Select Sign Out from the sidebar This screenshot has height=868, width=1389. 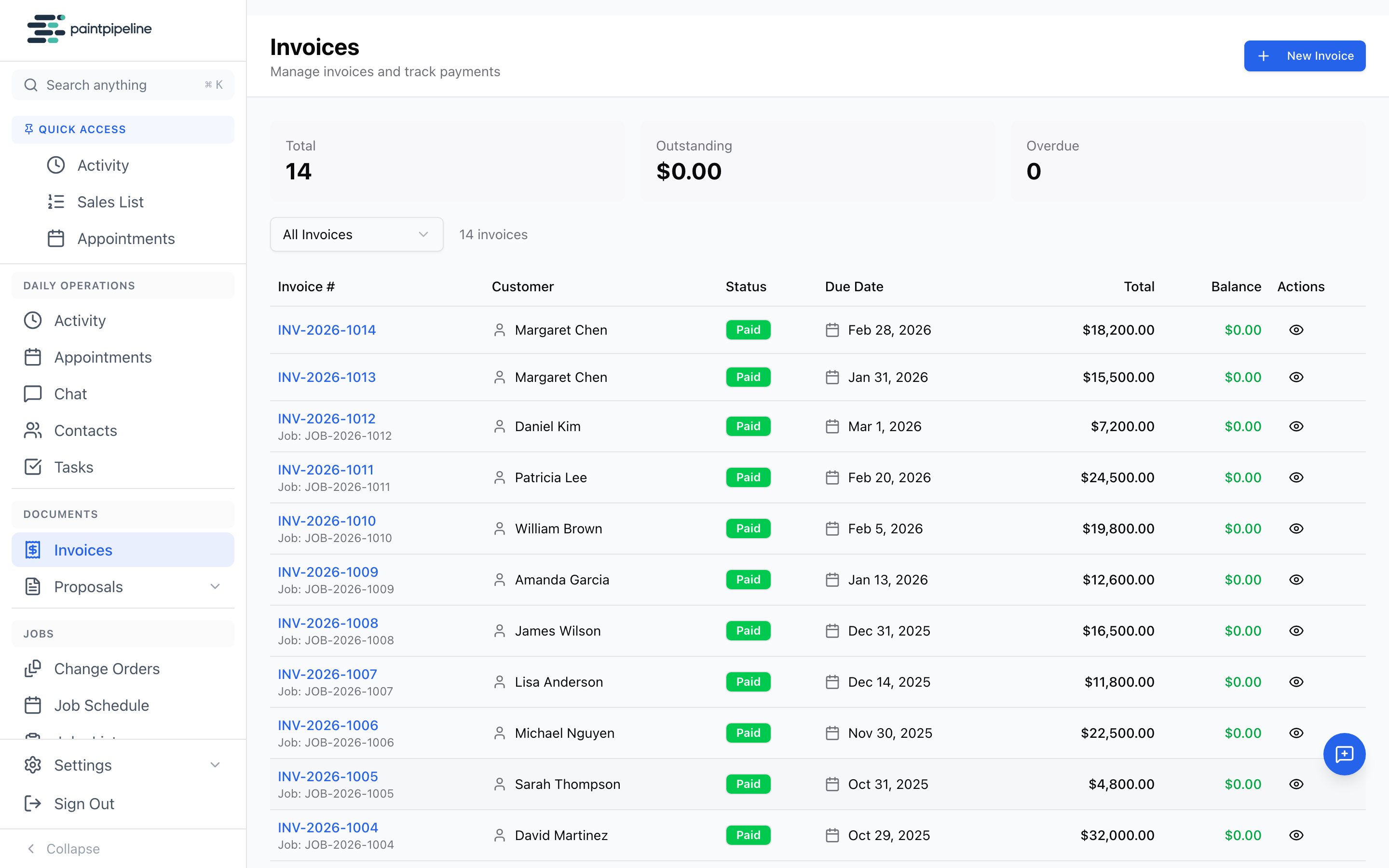click(84, 804)
